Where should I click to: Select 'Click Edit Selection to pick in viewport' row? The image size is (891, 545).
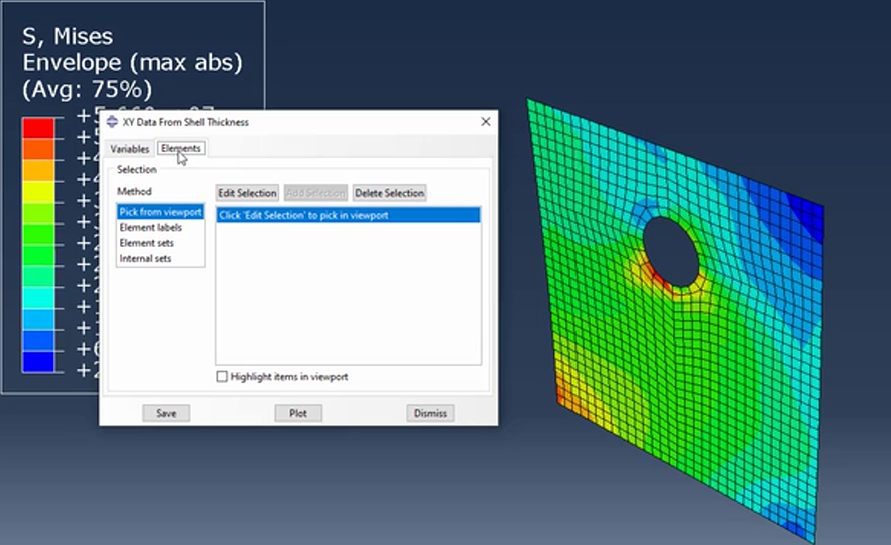(x=348, y=215)
